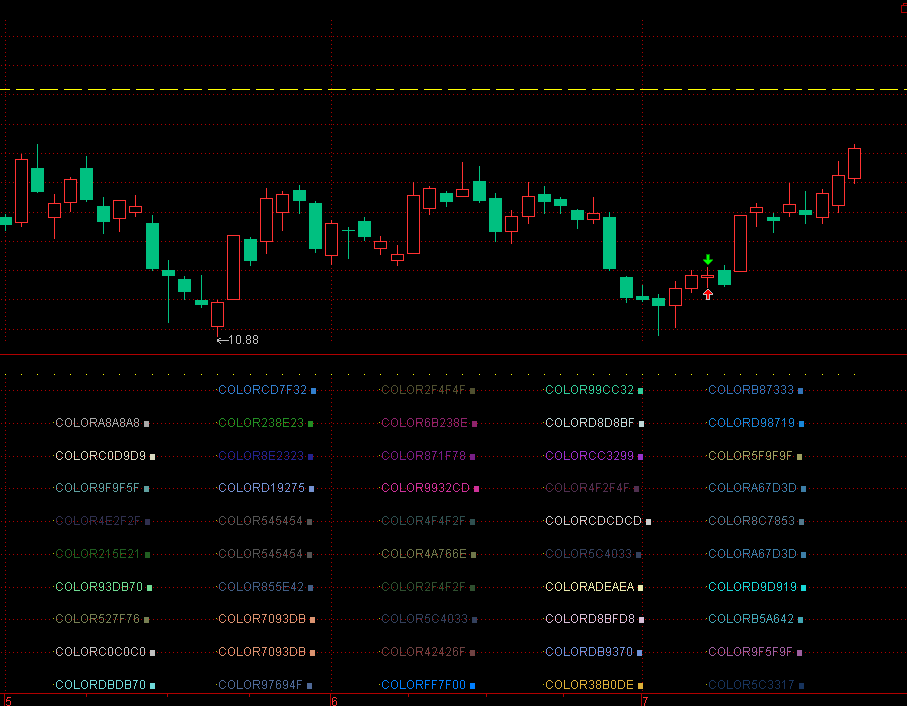The height and width of the screenshot is (706, 907).
Task: Click the COLORDBDB70 text label
Action: click(101, 685)
